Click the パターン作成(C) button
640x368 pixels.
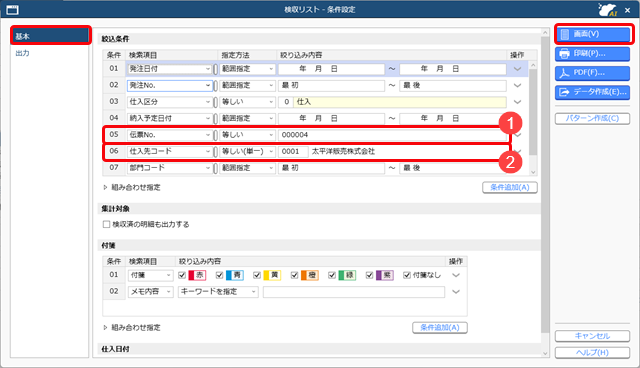click(592, 118)
